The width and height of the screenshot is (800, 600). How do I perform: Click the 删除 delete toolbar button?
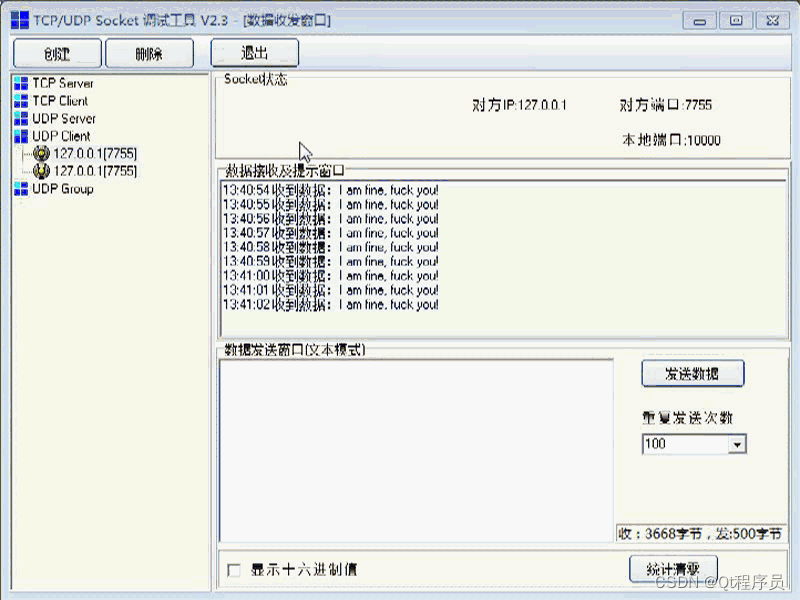149,53
